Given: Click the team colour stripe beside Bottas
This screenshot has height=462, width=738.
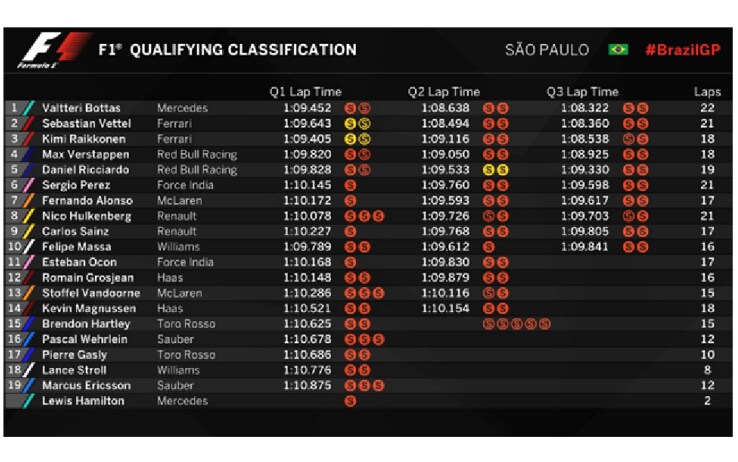Looking at the screenshot, I should (29, 108).
